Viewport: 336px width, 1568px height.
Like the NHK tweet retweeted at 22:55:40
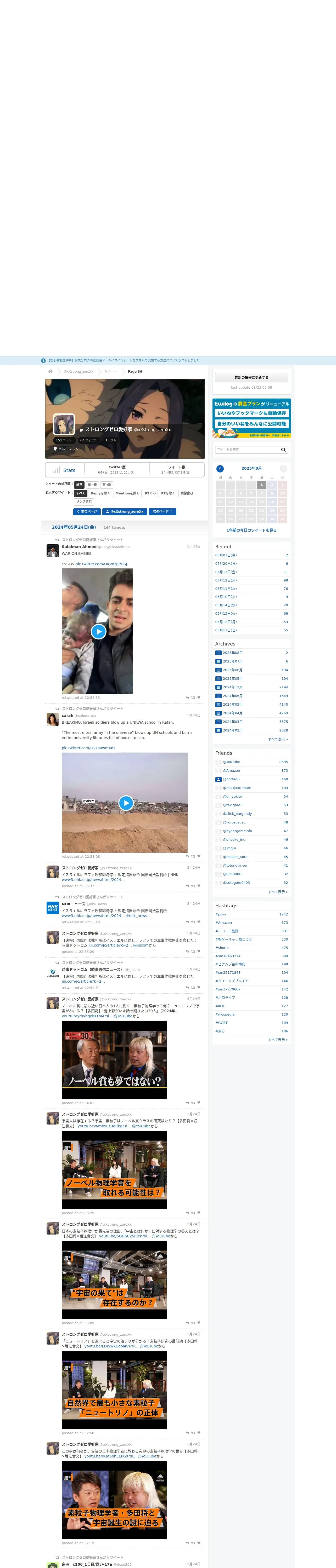tap(199, 922)
